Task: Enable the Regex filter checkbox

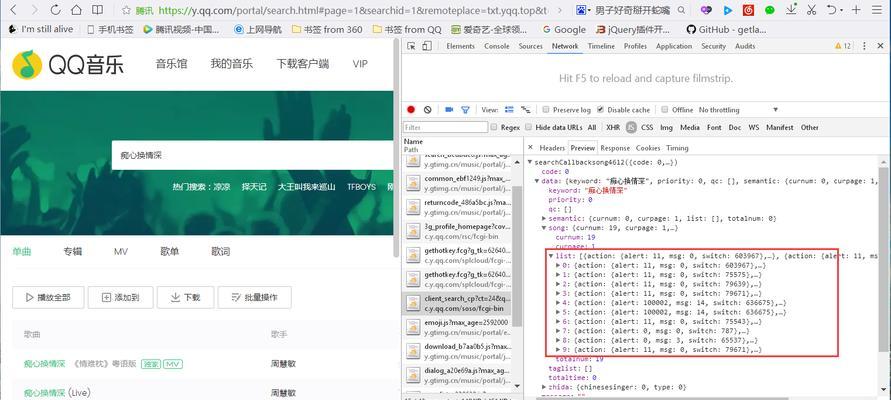Action: coord(494,127)
